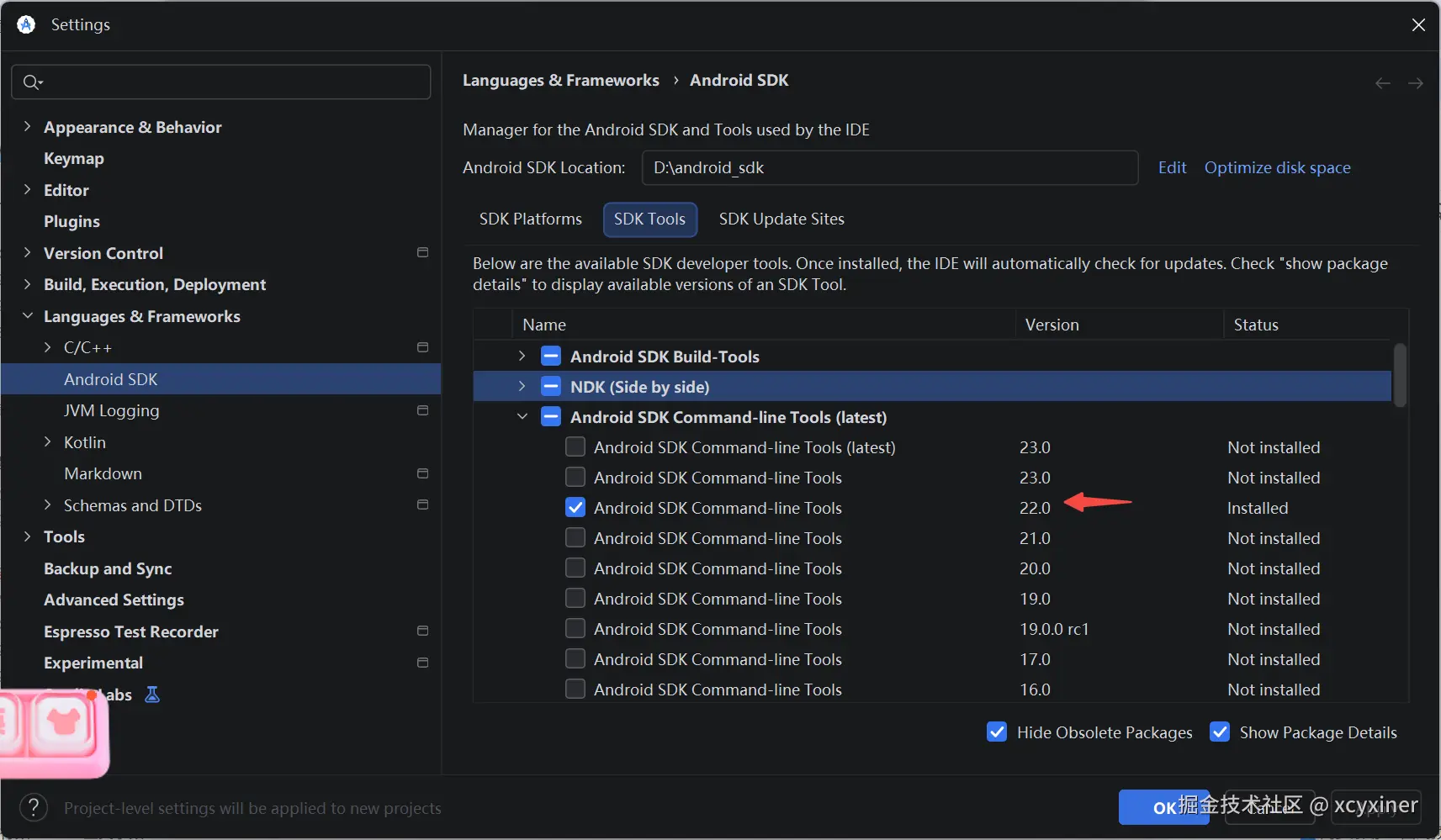Click the Android SDK Location path field
Screen dimensions: 1441x840
[890, 167]
